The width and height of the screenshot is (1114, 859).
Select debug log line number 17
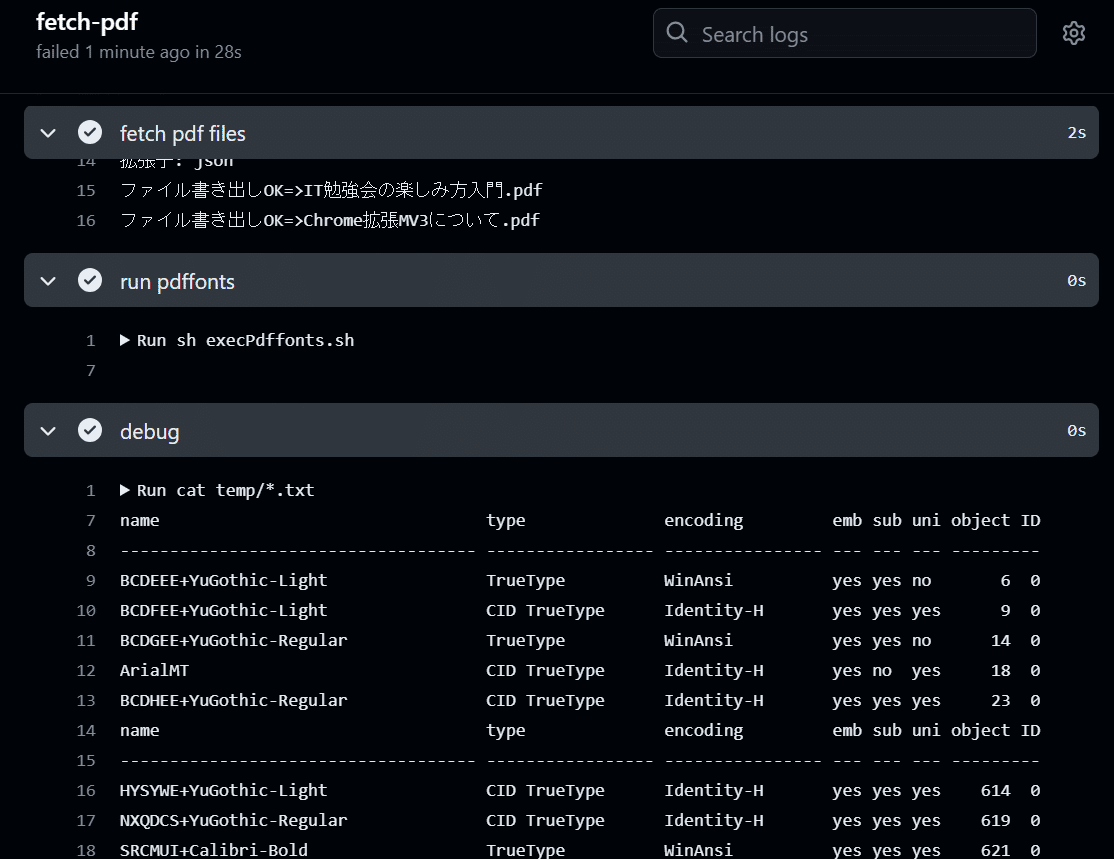(x=86, y=821)
